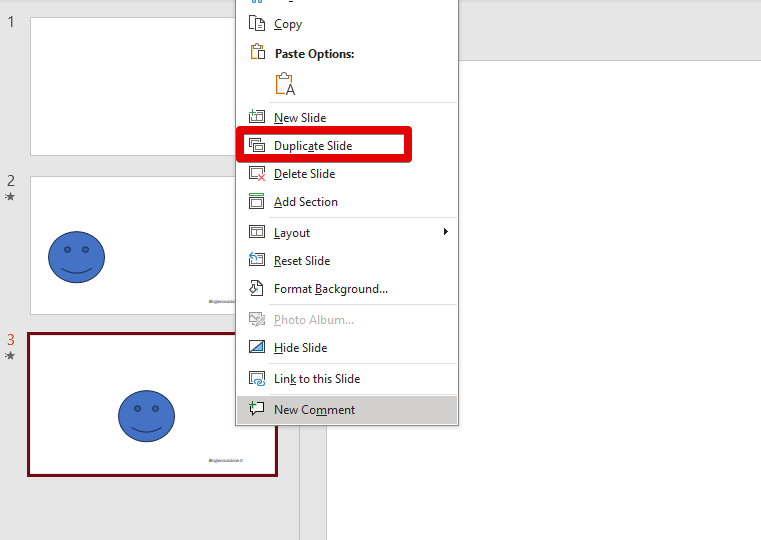Choose Duplicate Slide from the menu
The image size is (761, 540).
coord(313,146)
